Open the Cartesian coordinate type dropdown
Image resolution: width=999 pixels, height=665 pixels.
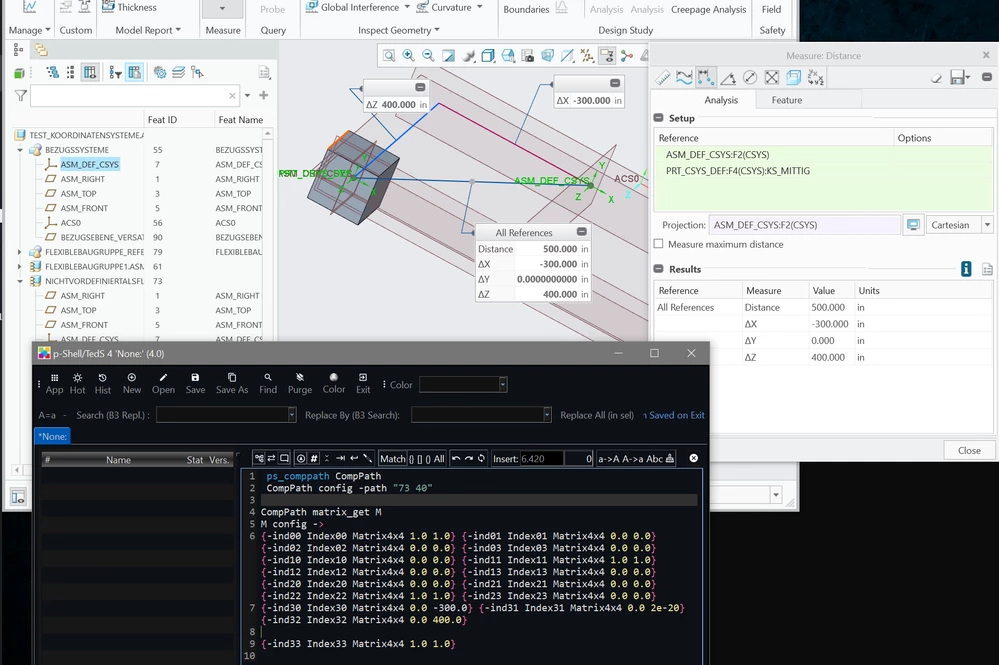[x=987, y=225]
